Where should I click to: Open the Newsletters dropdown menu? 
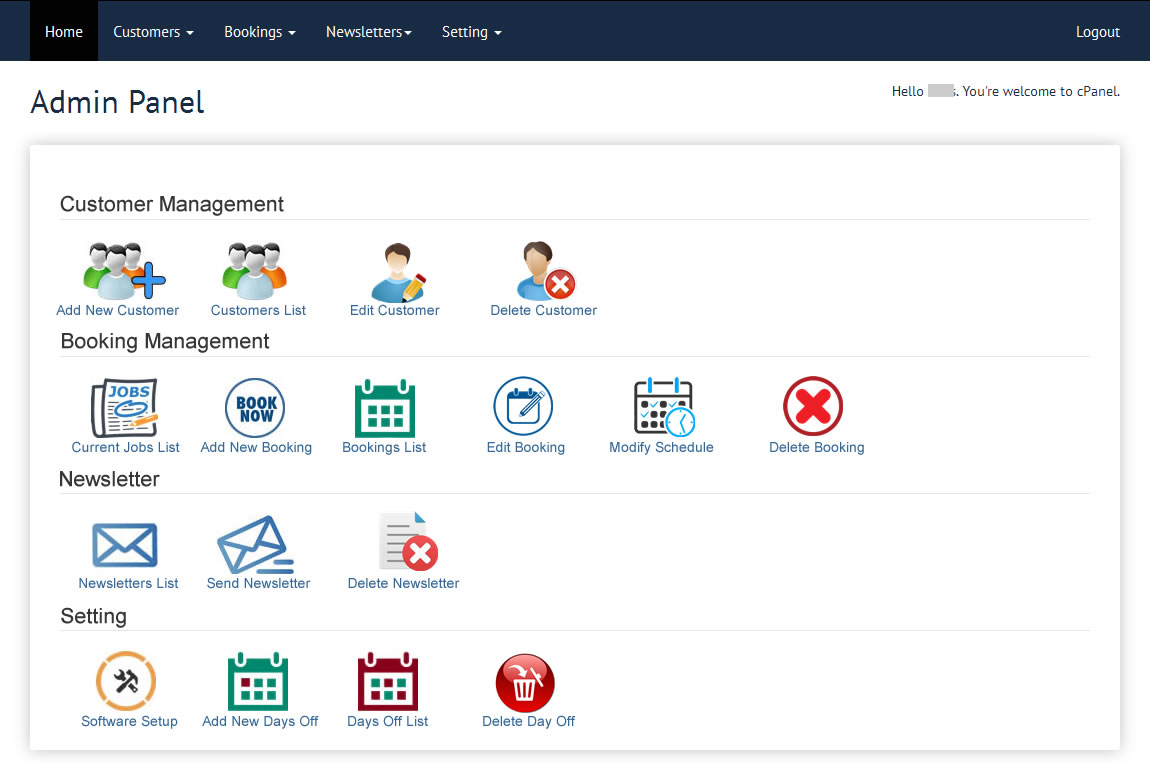pos(368,32)
